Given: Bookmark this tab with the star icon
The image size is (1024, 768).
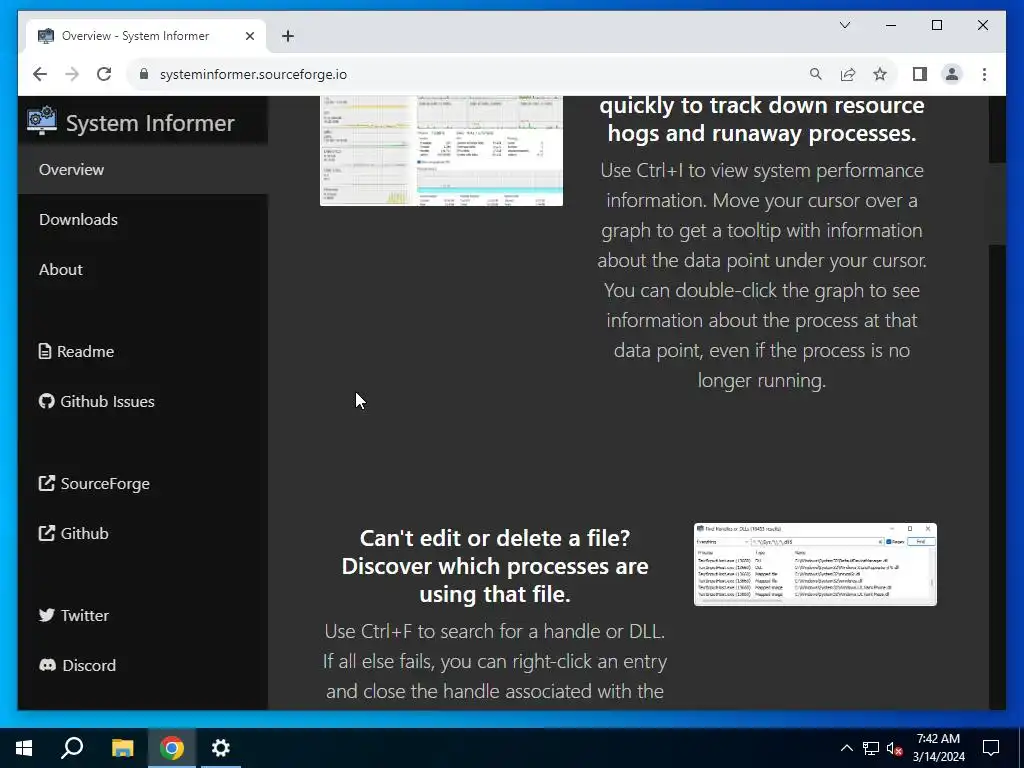Looking at the screenshot, I should (x=880, y=74).
